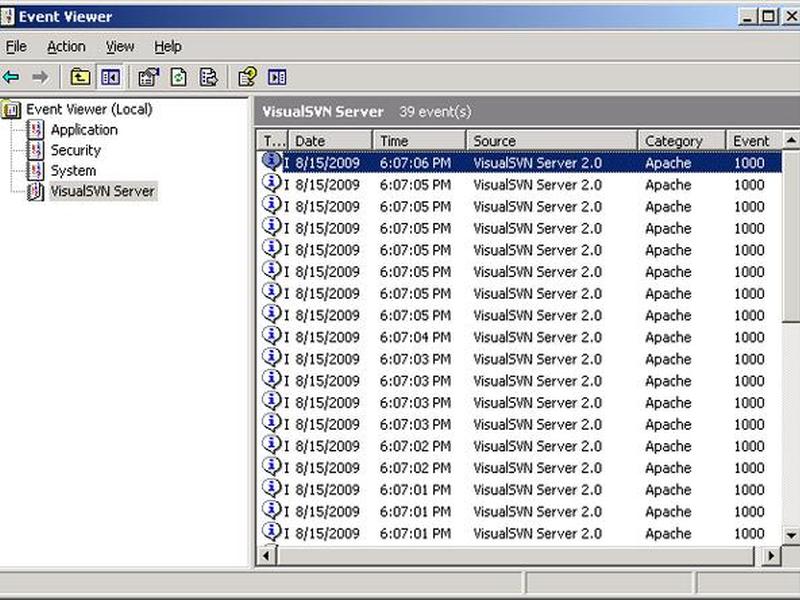Screen dimensions: 800x600
Task: Sort by the Type column header
Action: pos(273,140)
